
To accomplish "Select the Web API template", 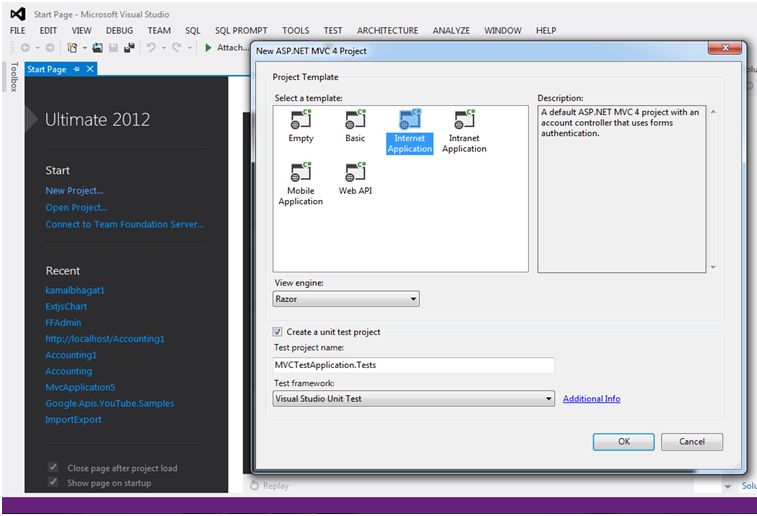I will [x=355, y=179].
